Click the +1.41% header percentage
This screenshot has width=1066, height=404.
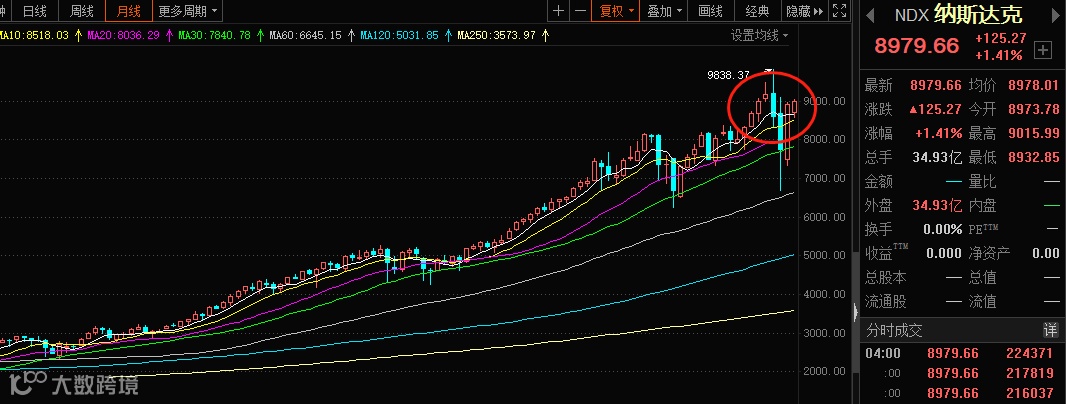tap(999, 55)
